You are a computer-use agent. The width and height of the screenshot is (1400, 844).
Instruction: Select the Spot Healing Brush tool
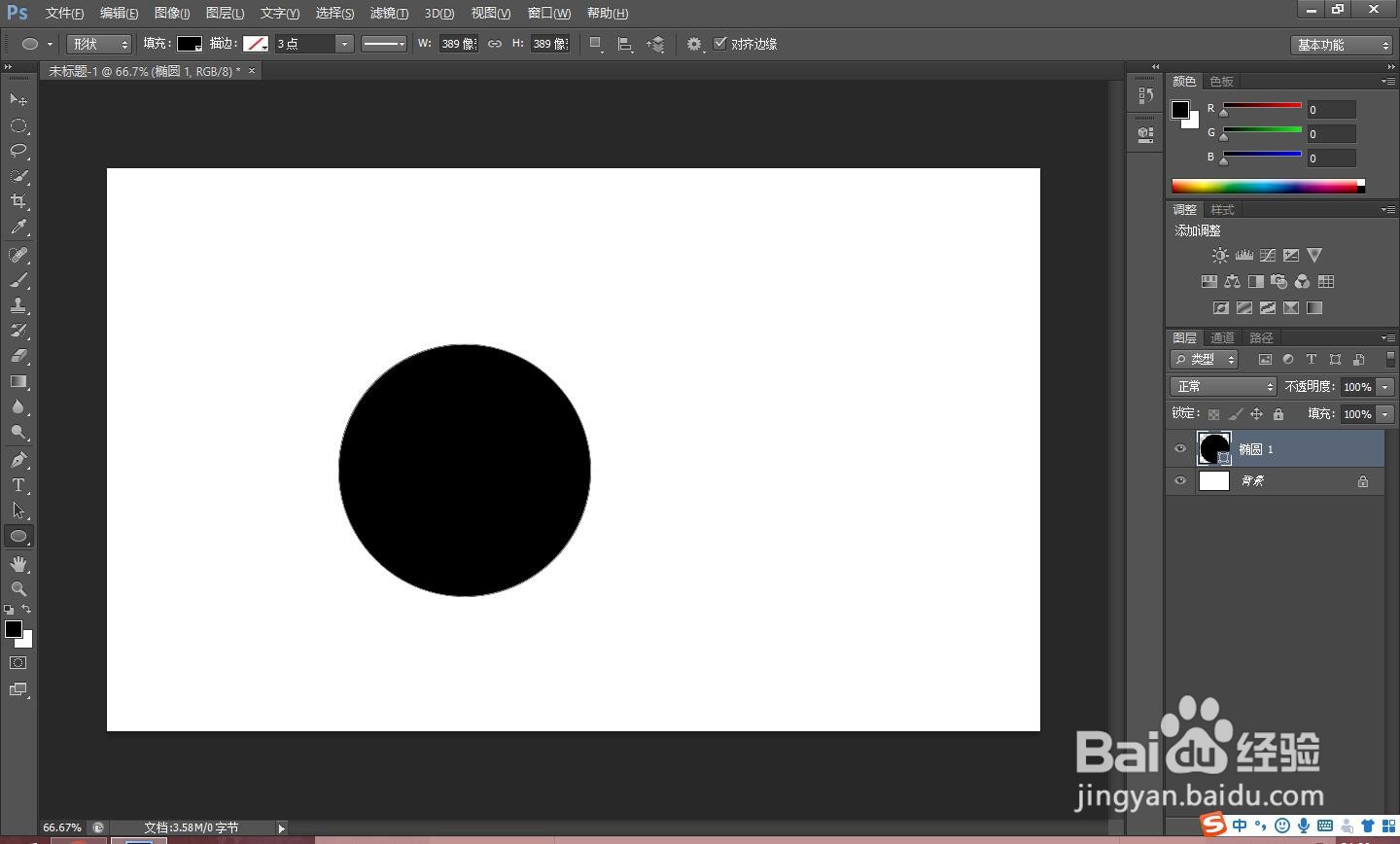[17, 255]
